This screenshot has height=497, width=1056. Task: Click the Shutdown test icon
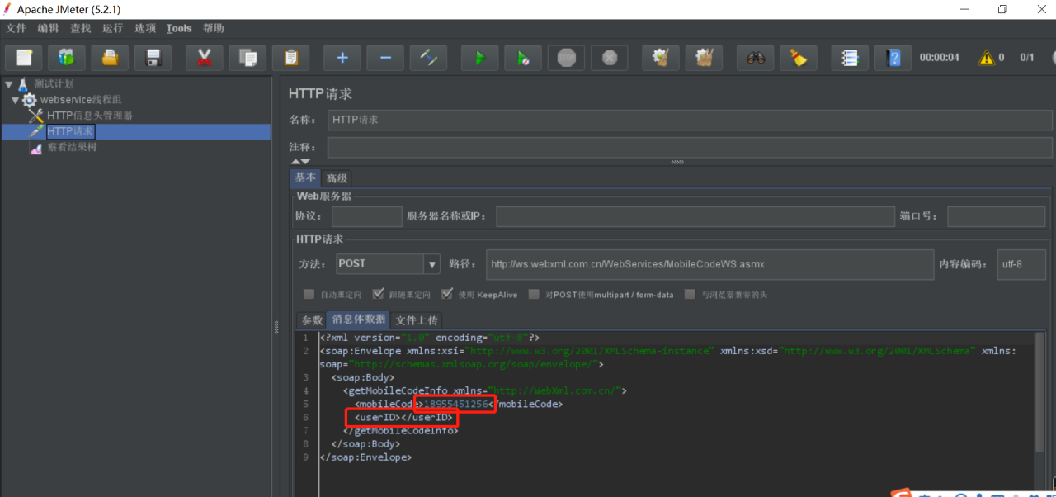609,58
